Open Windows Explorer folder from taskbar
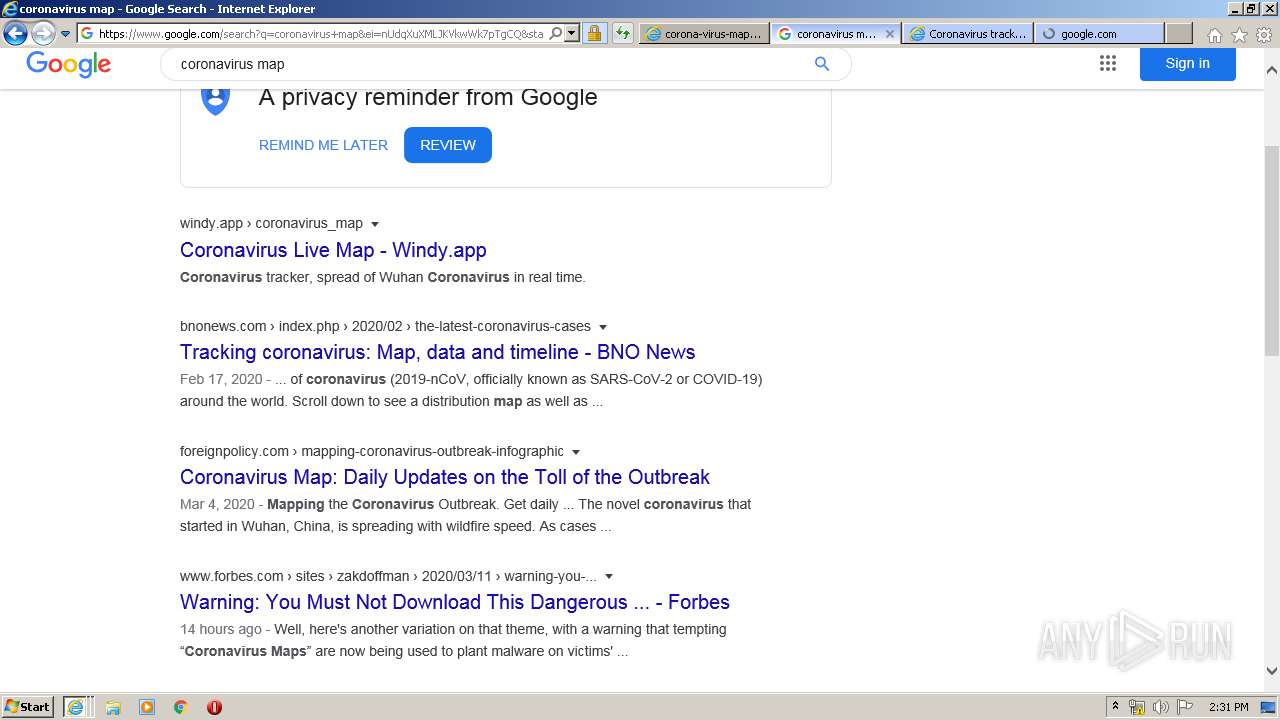The height and width of the screenshot is (720, 1280). [x=113, y=707]
